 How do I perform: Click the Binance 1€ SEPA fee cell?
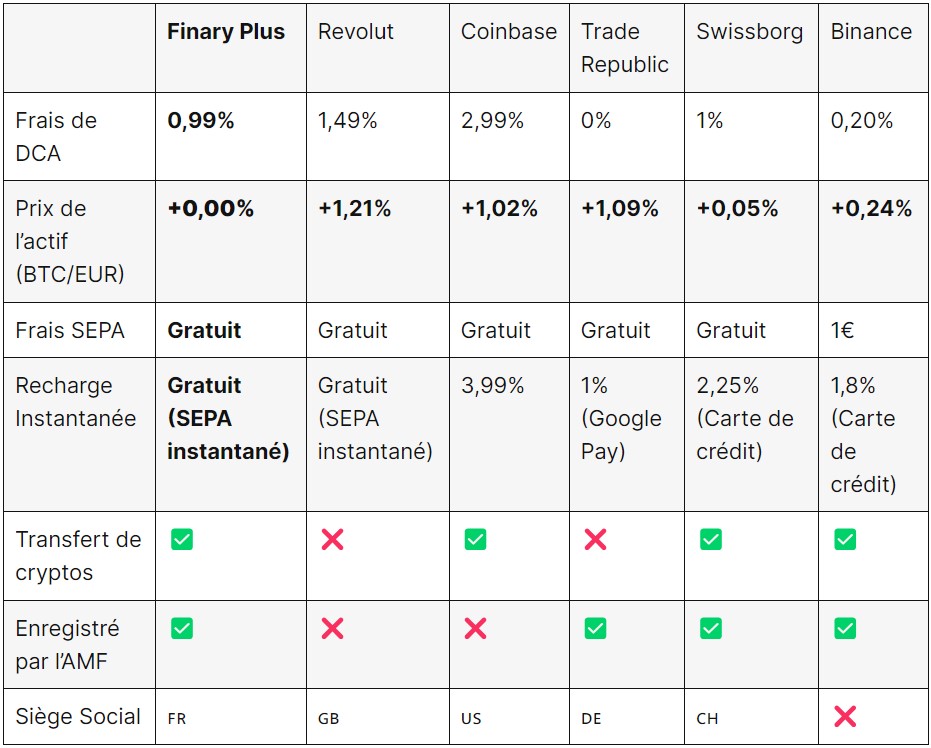pos(842,331)
